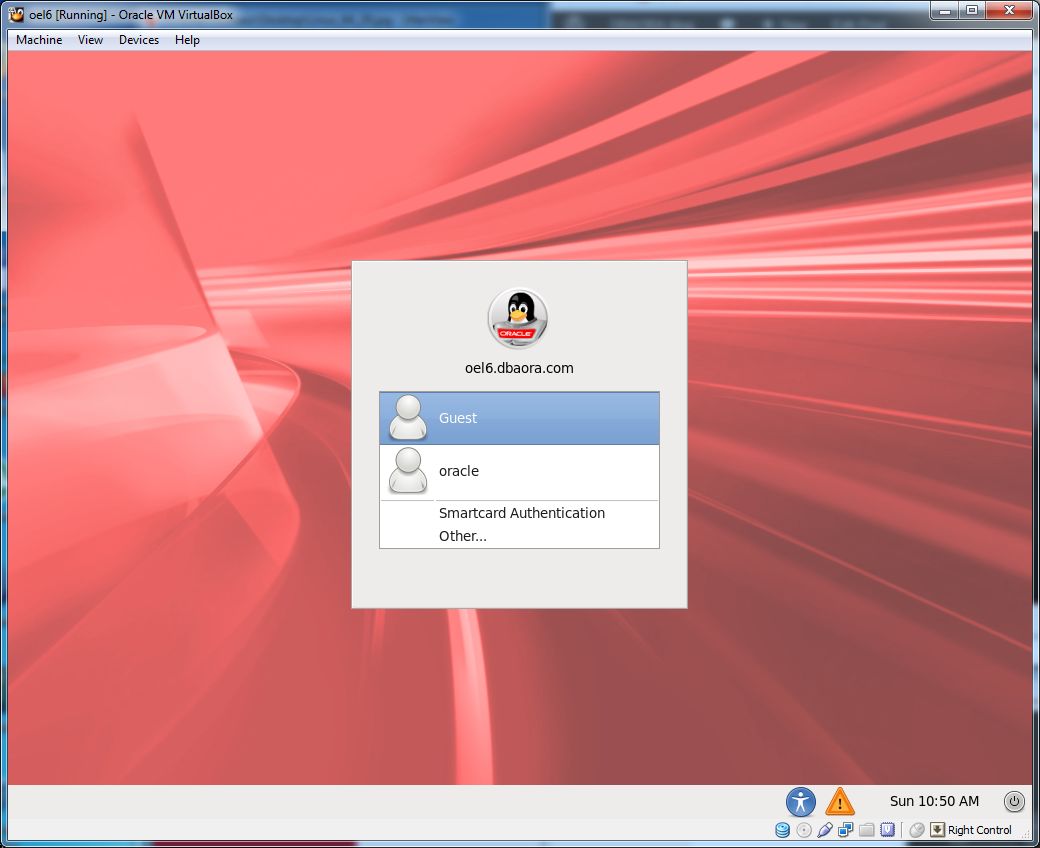Image resolution: width=1040 pixels, height=848 pixels.
Task: Open the Devices menu
Action: [x=139, y=40]
